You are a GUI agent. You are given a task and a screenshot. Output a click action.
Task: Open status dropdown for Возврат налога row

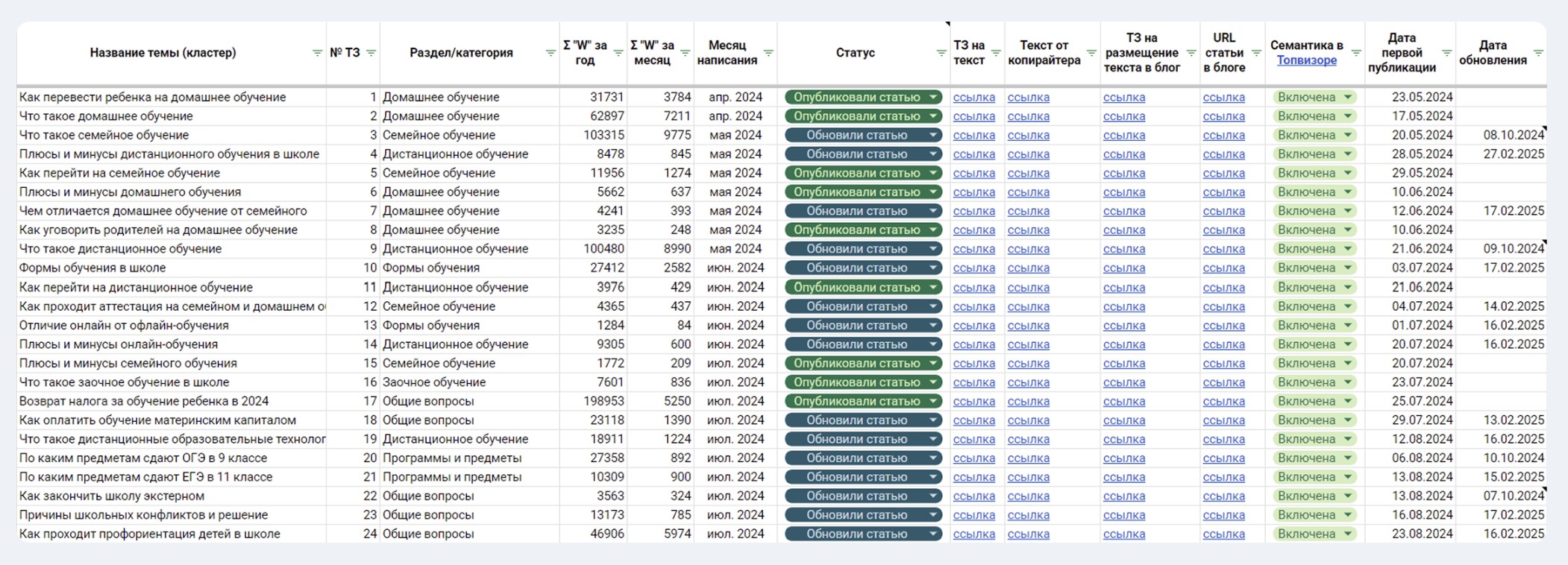tap(932, 402)
